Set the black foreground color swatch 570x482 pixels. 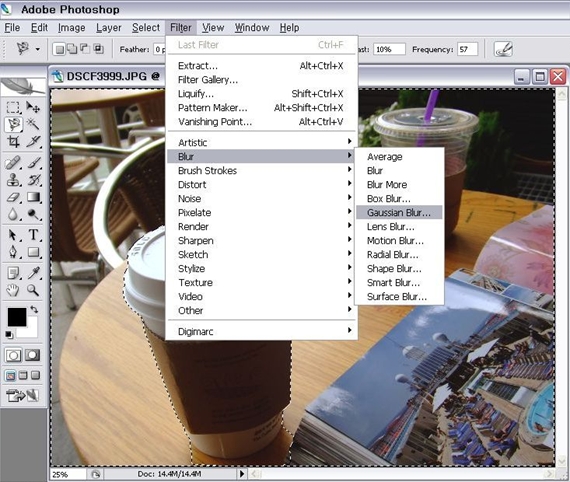[x=17, y=317]
